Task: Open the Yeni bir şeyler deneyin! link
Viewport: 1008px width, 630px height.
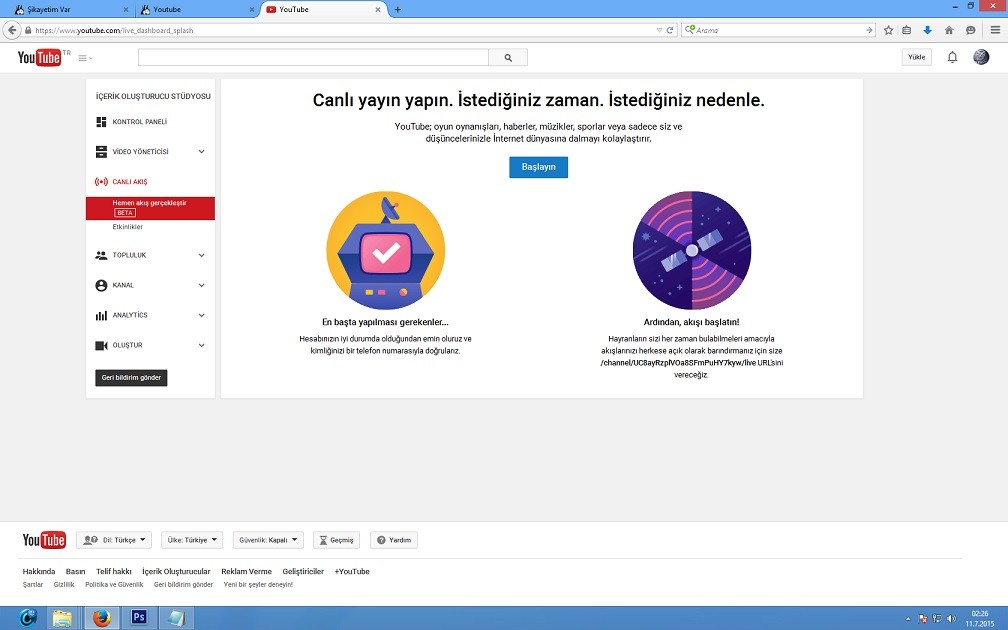Action: [x=258, y=585]
